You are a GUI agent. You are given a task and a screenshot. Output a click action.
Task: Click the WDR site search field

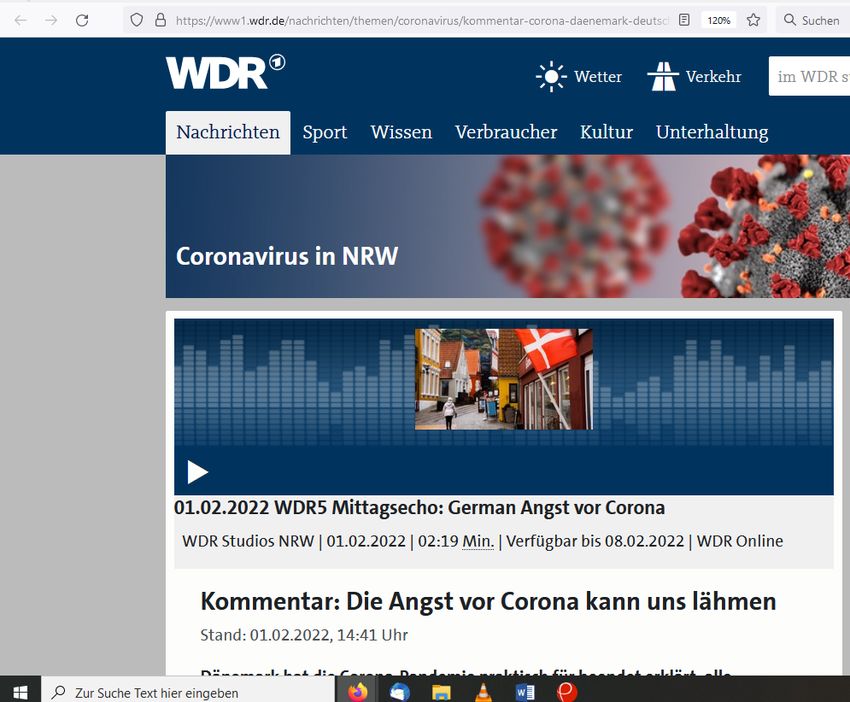tap(808, 77)
